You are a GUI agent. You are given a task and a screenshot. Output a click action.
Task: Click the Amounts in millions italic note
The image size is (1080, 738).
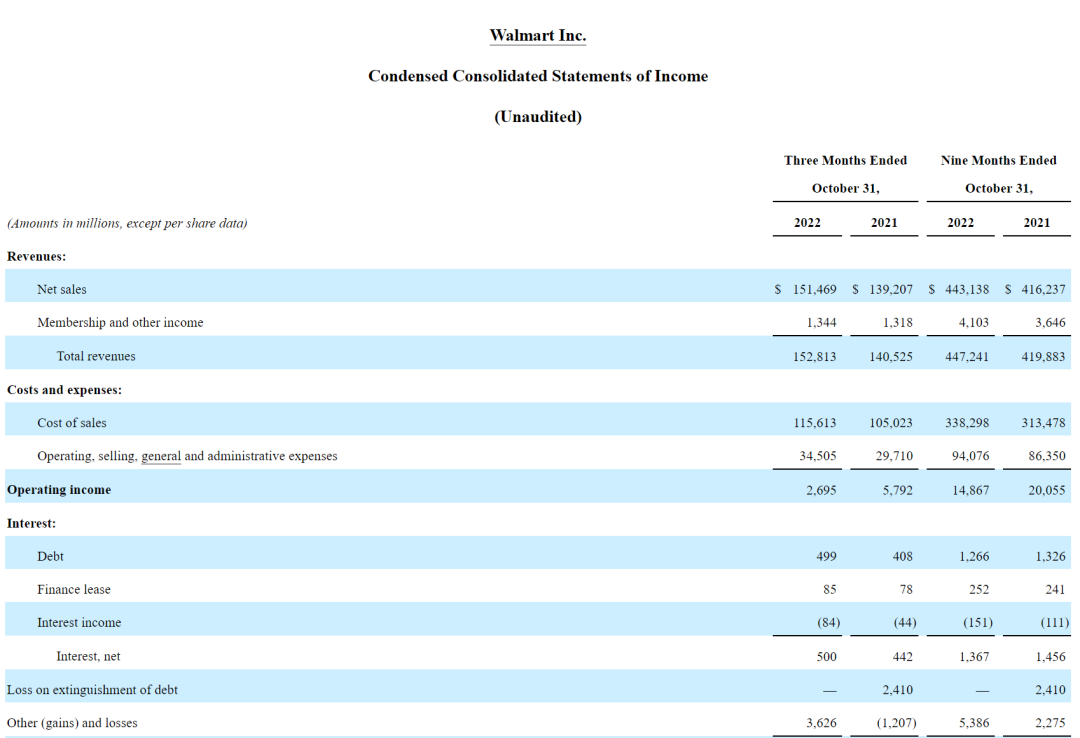127,223
